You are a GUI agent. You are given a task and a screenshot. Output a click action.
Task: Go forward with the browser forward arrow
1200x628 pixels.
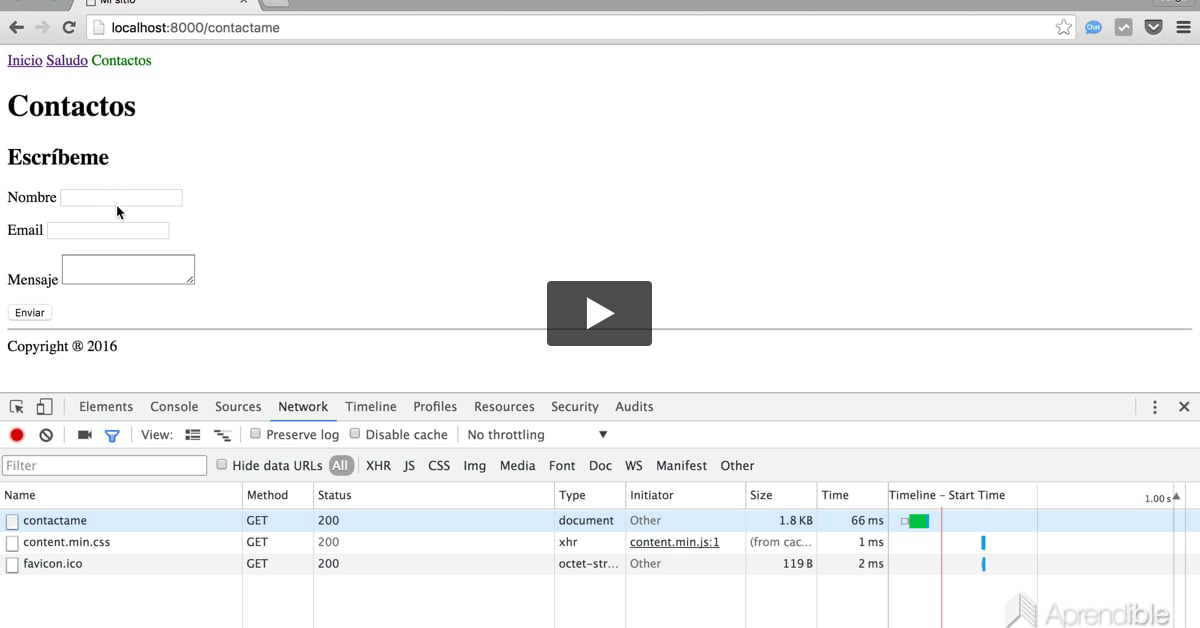click(x=42, y=28)
